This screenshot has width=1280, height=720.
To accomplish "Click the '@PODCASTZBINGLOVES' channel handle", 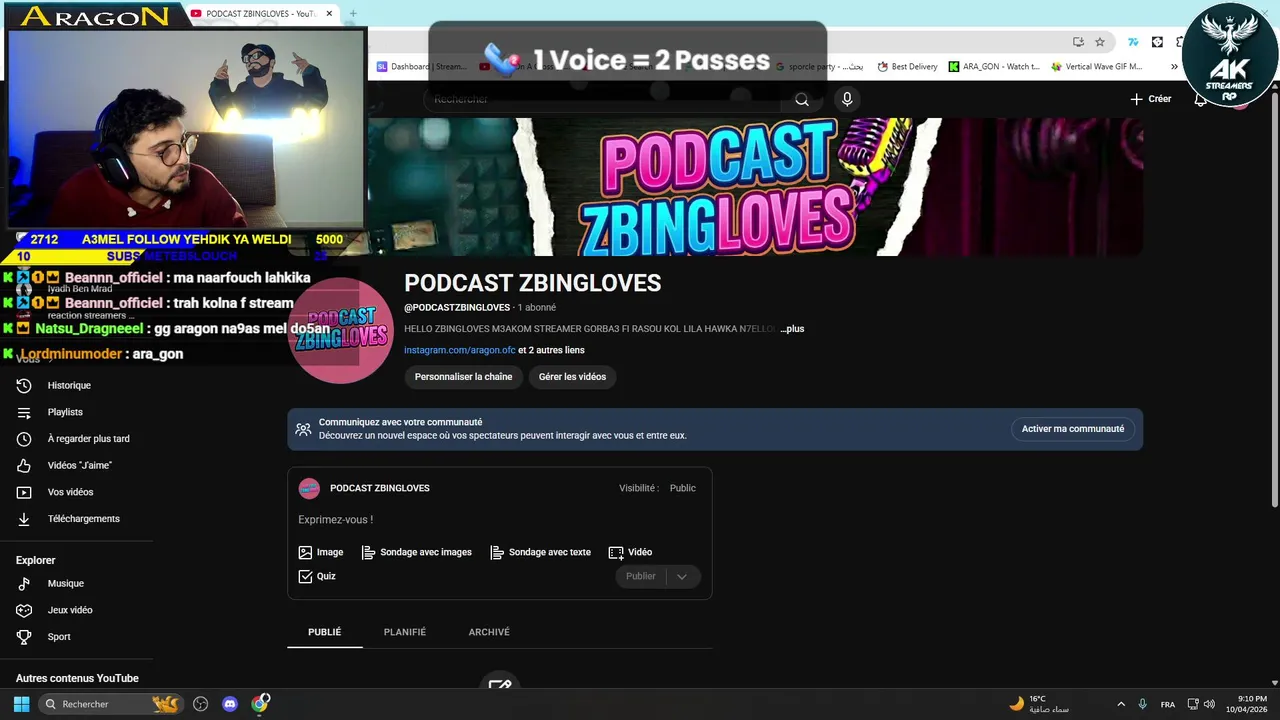I will tap(457, 308).
